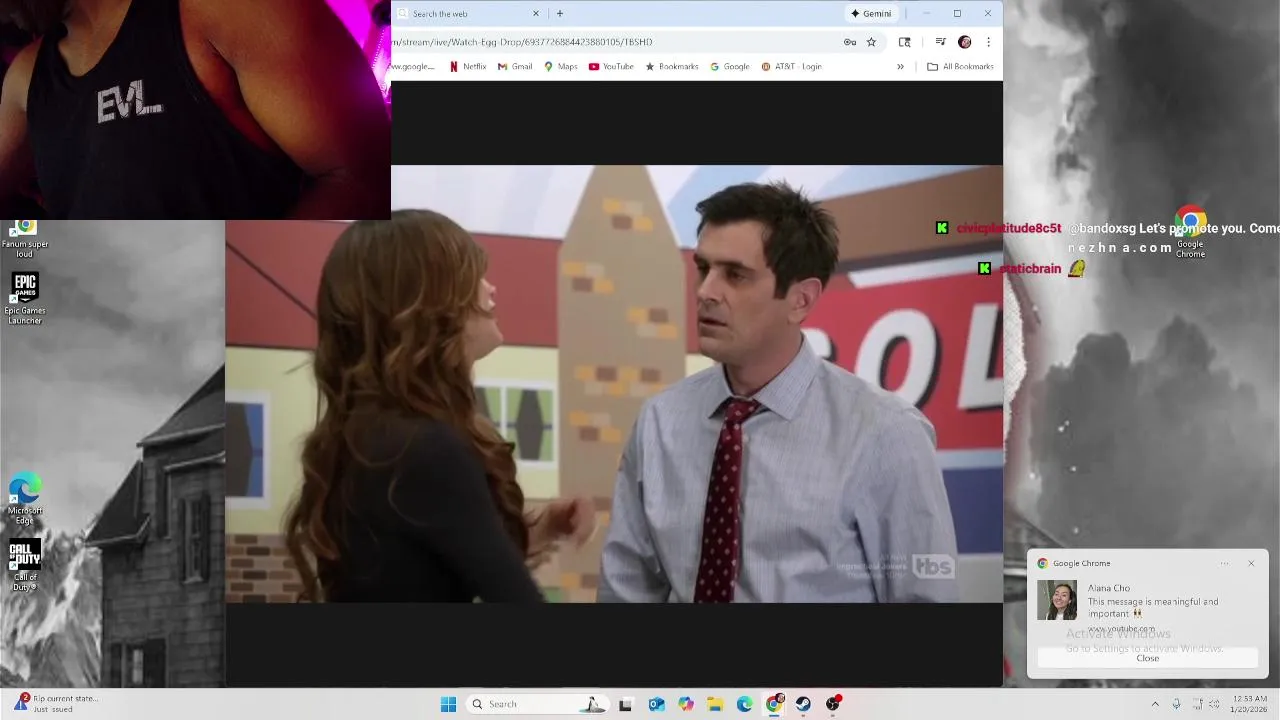Viewport: 1280px width, 720px height.
Task: Click the taskbar Search box
Action: tap(537, 704)
